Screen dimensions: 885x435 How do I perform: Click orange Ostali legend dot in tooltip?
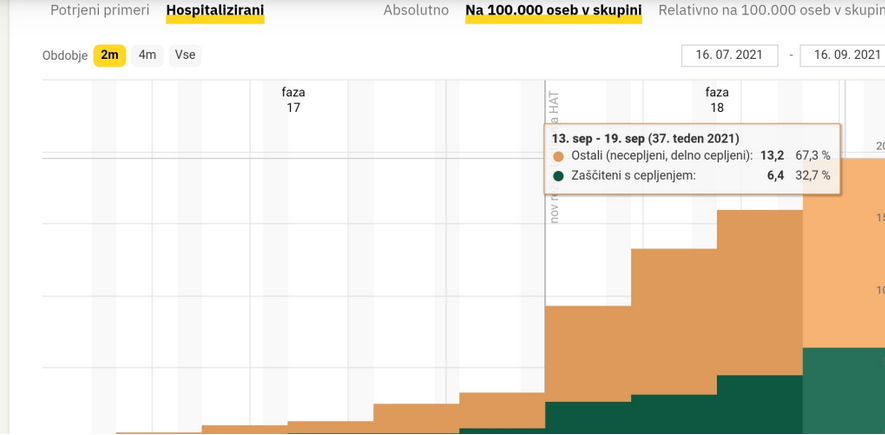coord(558,156)
